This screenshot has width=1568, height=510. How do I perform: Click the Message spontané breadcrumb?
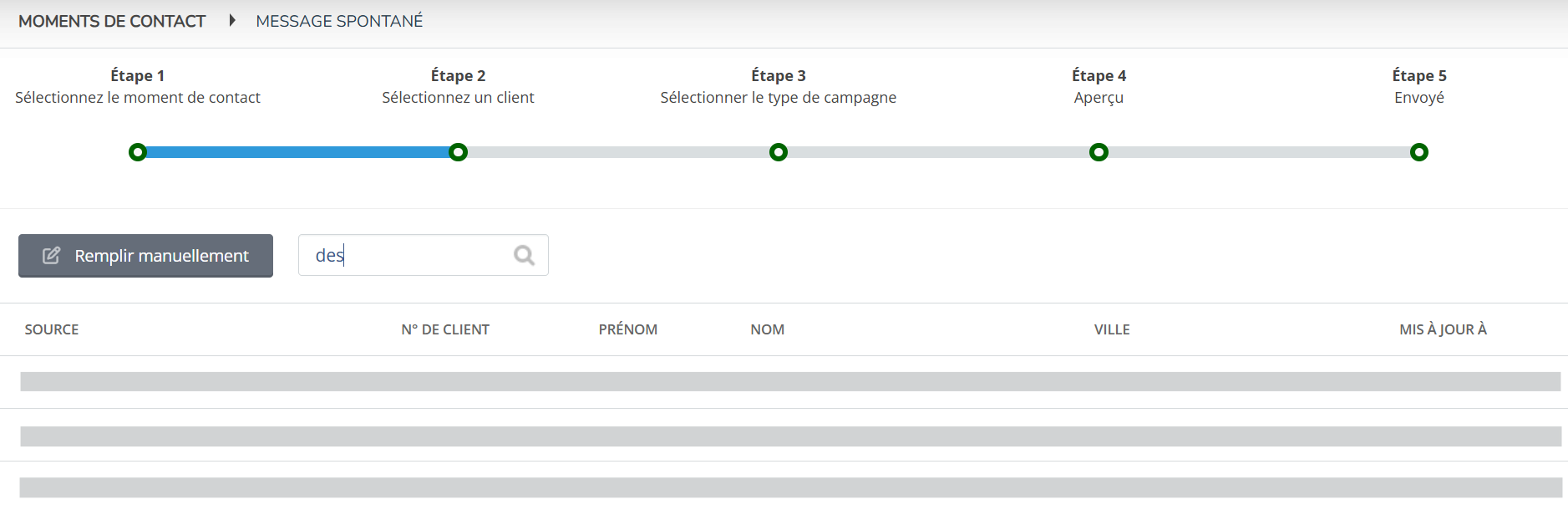point(339,21)
